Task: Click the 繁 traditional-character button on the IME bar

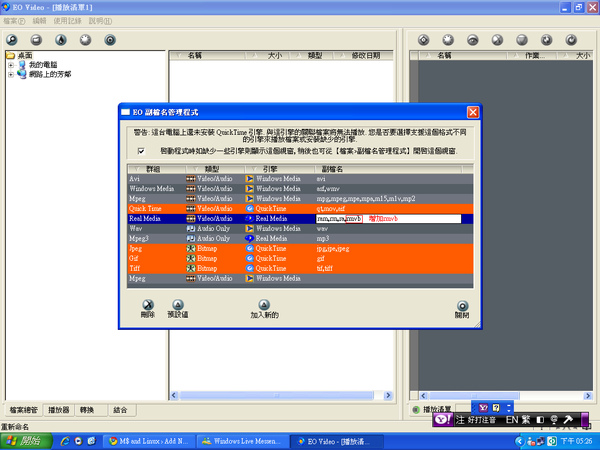Action: 526,420
